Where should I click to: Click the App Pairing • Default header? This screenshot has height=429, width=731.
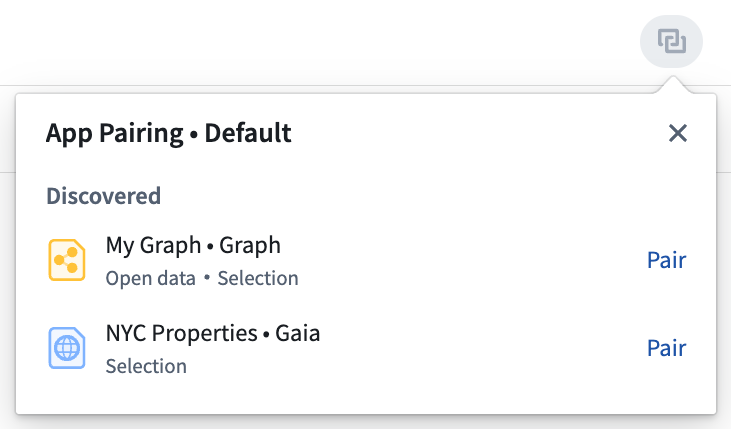click(169, 133)
